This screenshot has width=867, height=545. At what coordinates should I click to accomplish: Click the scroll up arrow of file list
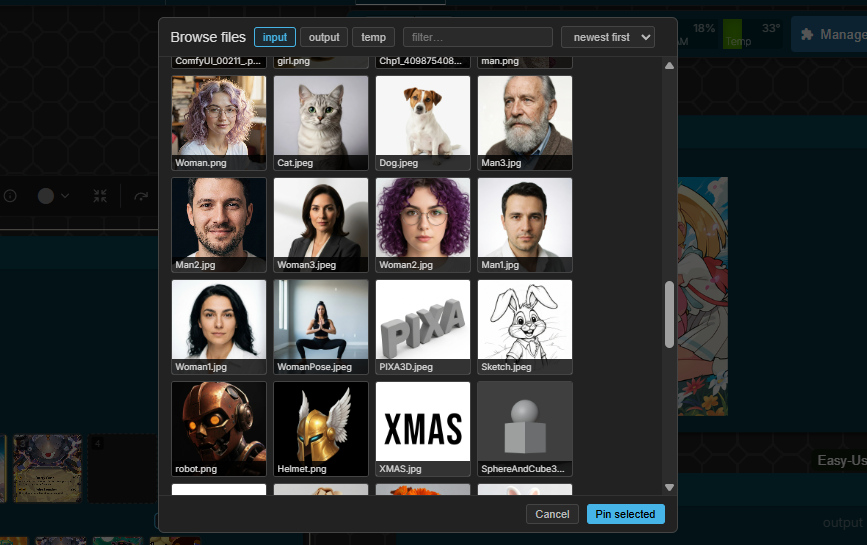pyautogui.click(x=669, y=66)
